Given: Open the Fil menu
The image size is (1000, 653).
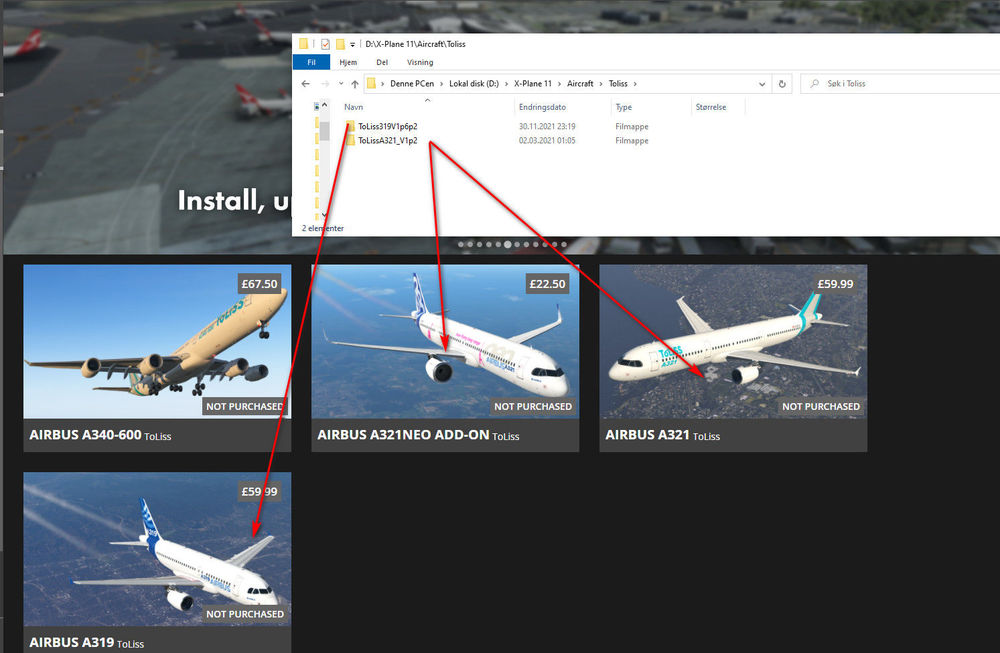Looking at the screenshot, I should pos(311,62).
